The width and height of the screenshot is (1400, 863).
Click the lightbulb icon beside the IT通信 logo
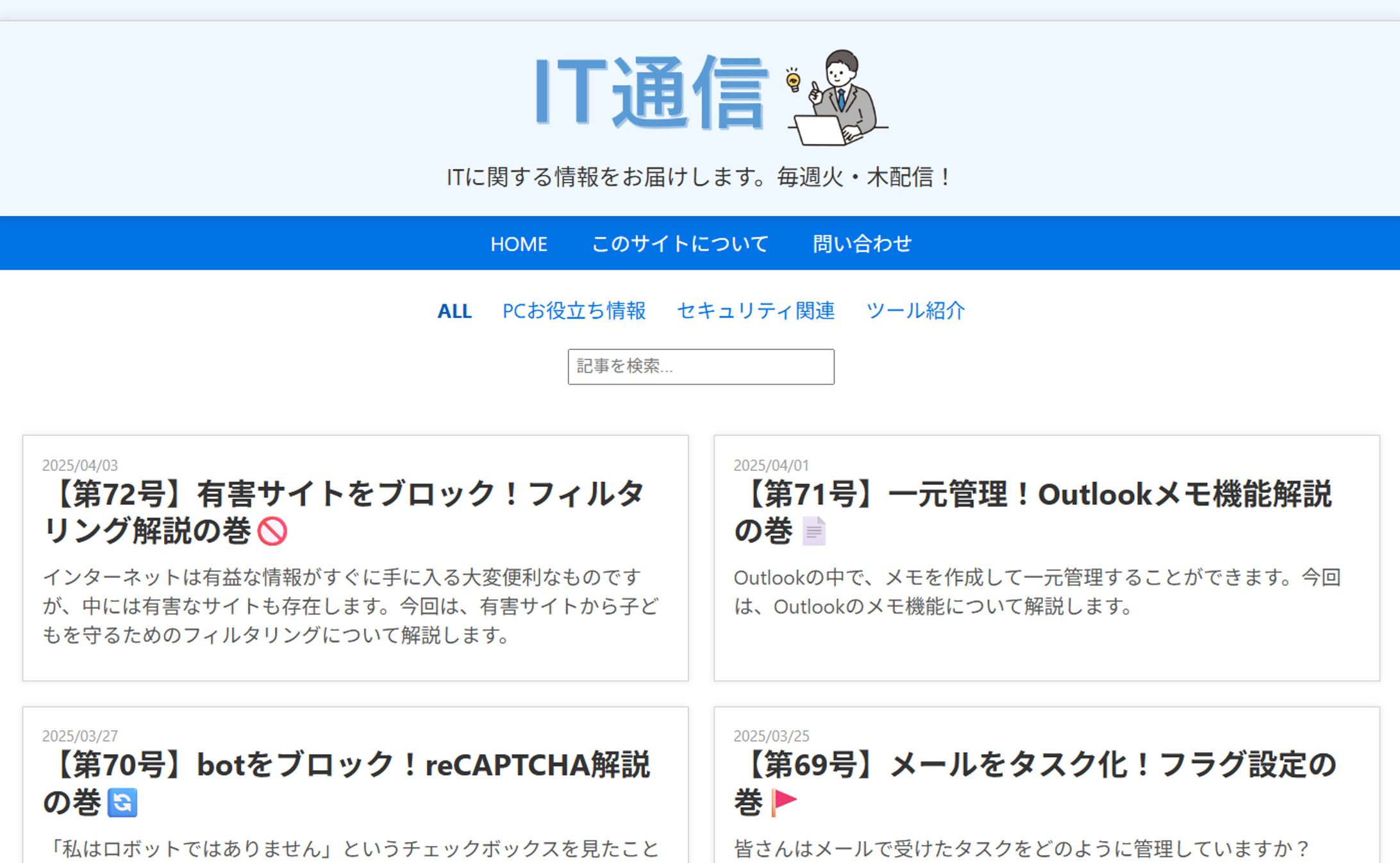coord(793,82)
